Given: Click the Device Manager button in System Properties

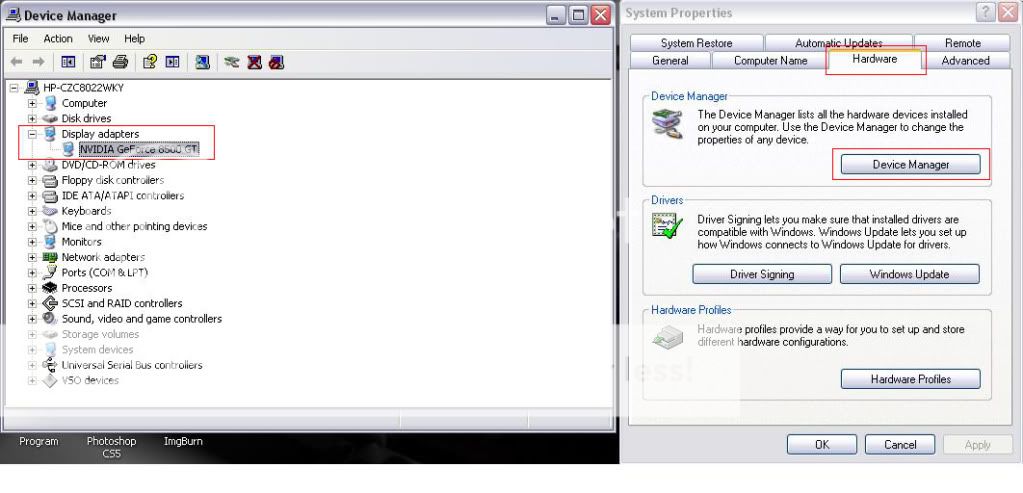Looking at the screenshot, I should pos(911,164).
